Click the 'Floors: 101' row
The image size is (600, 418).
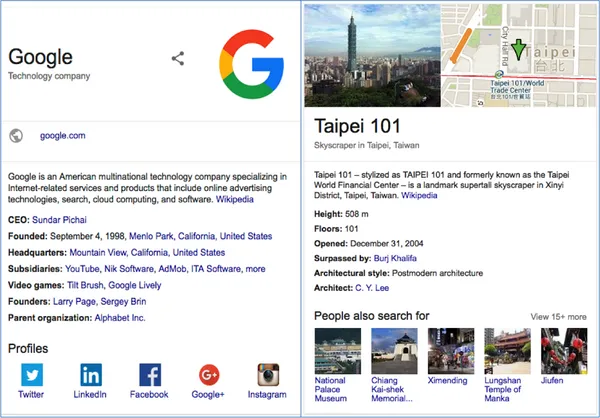pos(336,229)
